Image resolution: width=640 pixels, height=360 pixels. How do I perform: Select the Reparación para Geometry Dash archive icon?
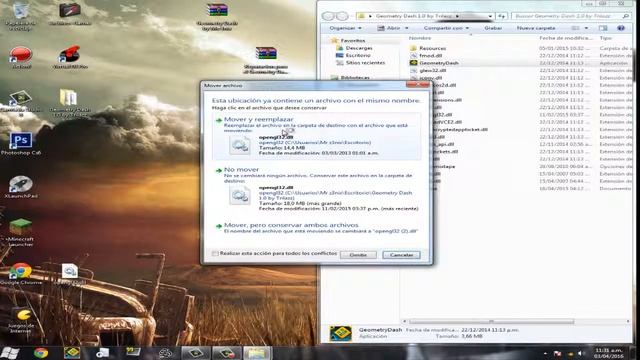tap(266, 60)
